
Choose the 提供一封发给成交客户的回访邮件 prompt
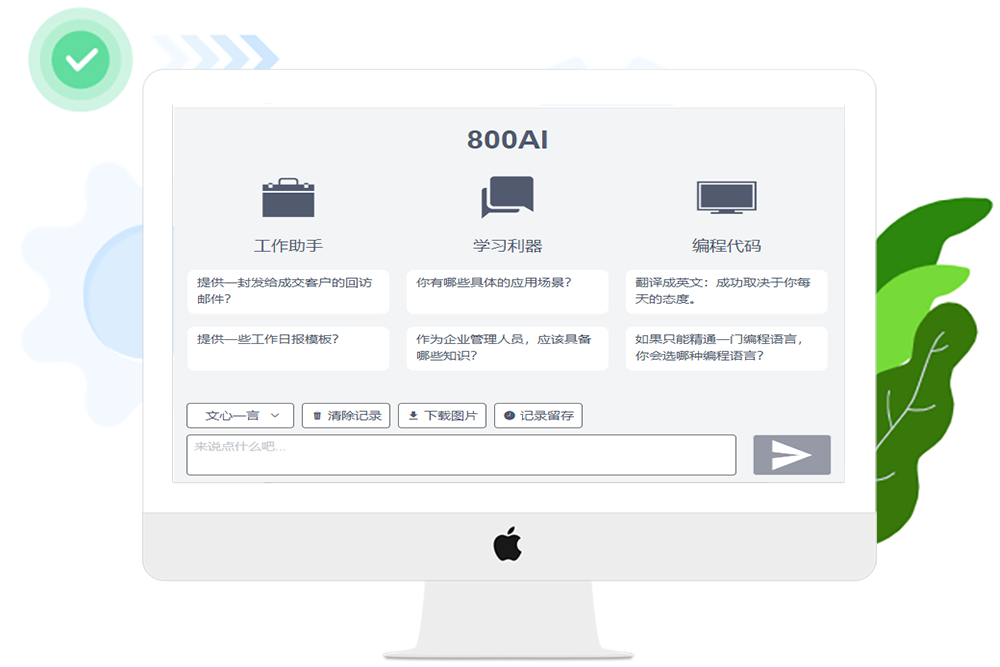pos(288,291)
